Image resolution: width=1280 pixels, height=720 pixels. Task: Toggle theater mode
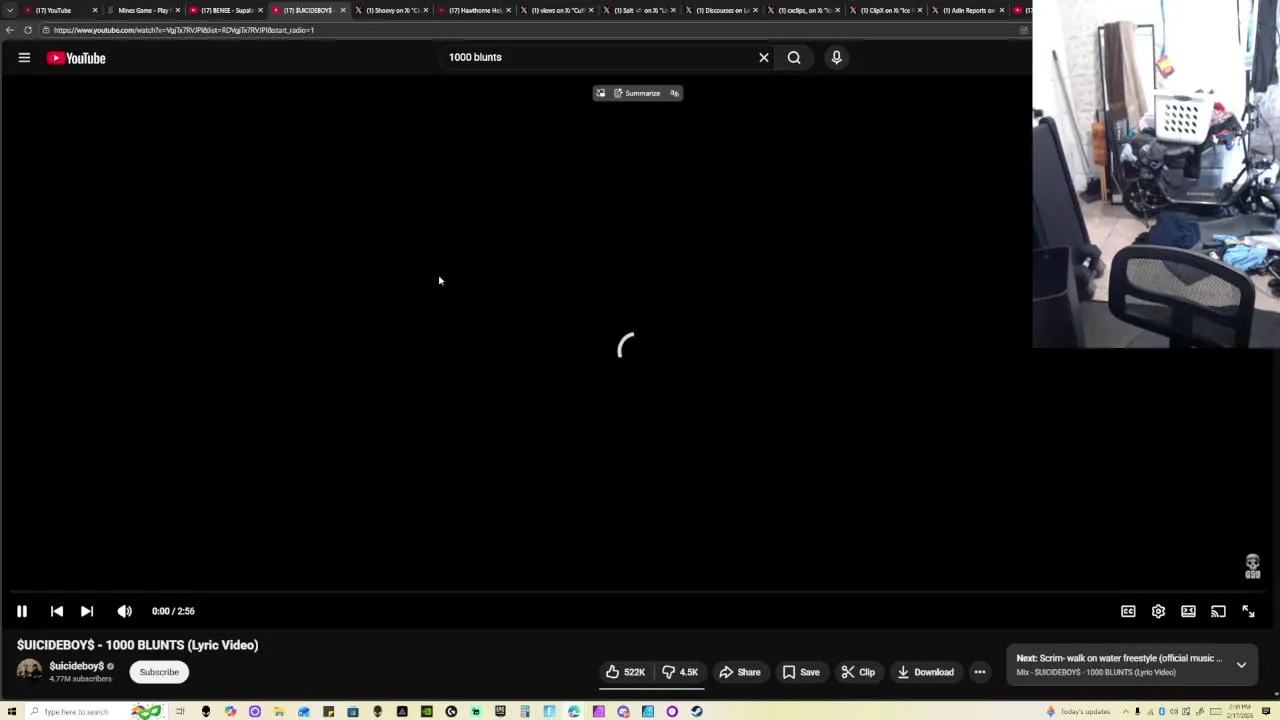point(1188,611)
